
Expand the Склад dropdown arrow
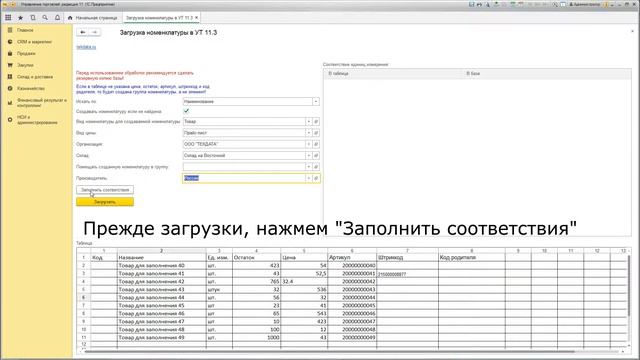pyautogui.click(x=309, y=156)
